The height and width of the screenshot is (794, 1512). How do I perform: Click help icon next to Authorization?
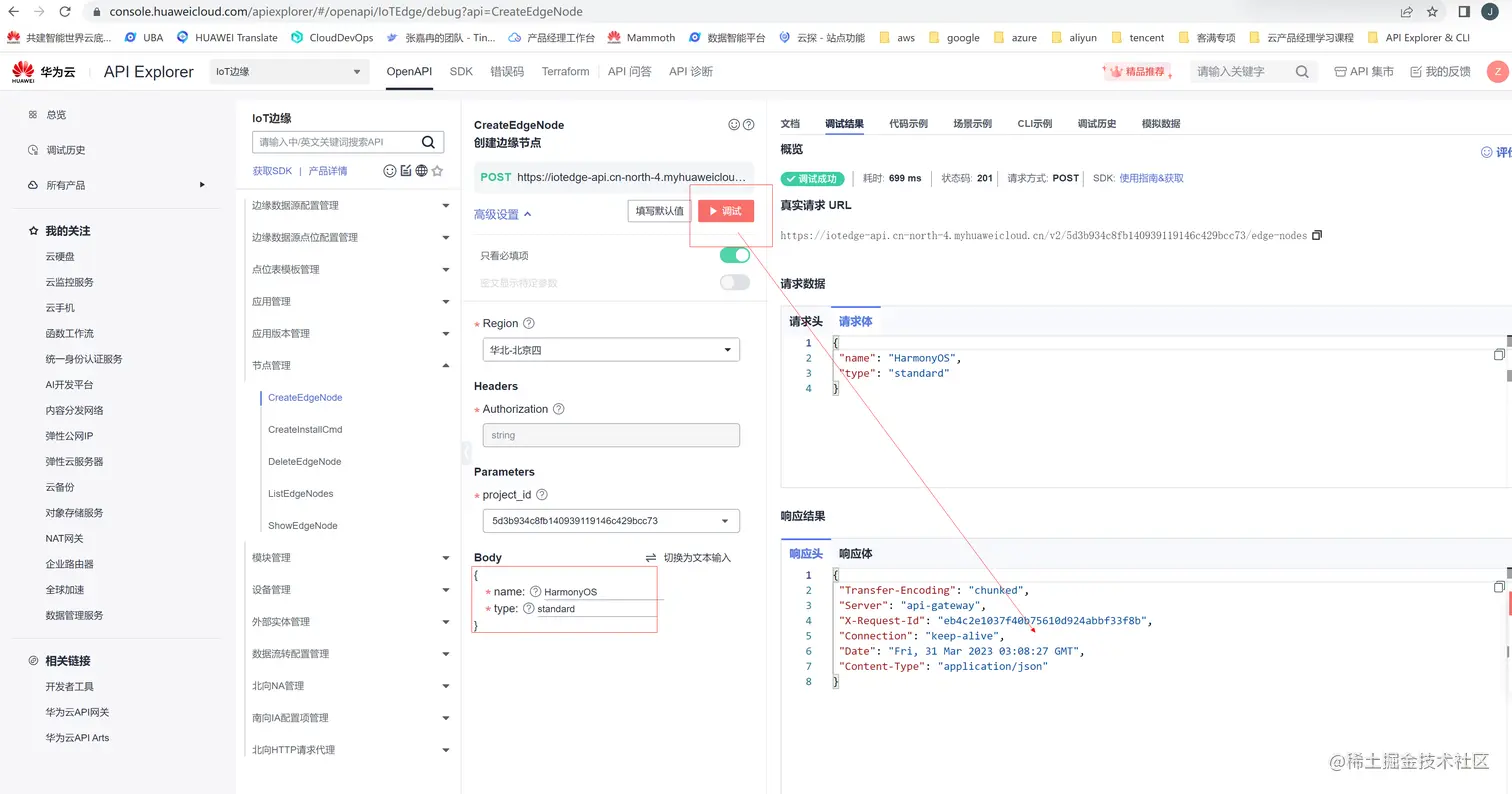pyautogui.click(x=559, y=409)
